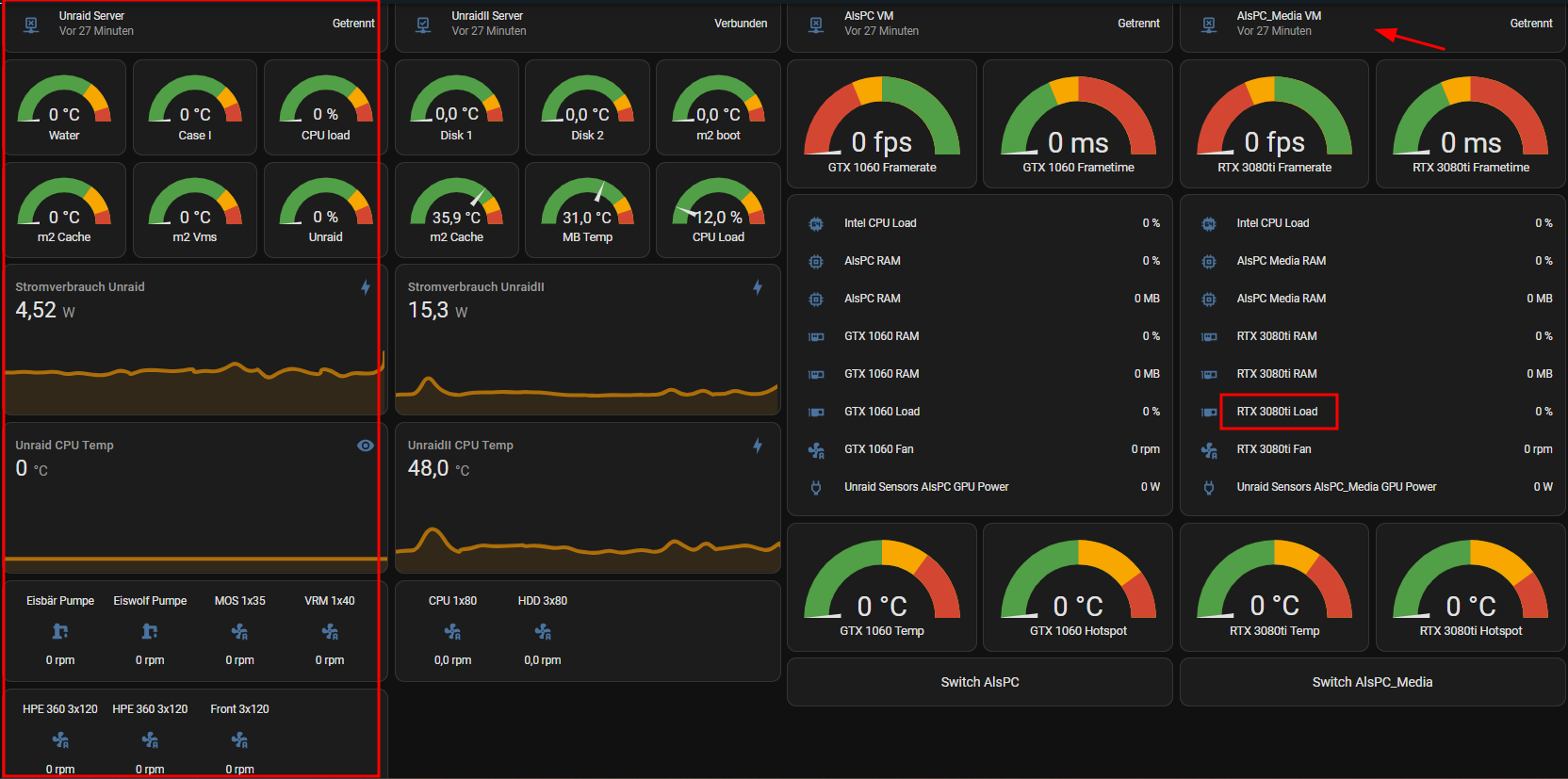
Task: Open the GTX 1060 Temp gauge
Action: (882, 588)
